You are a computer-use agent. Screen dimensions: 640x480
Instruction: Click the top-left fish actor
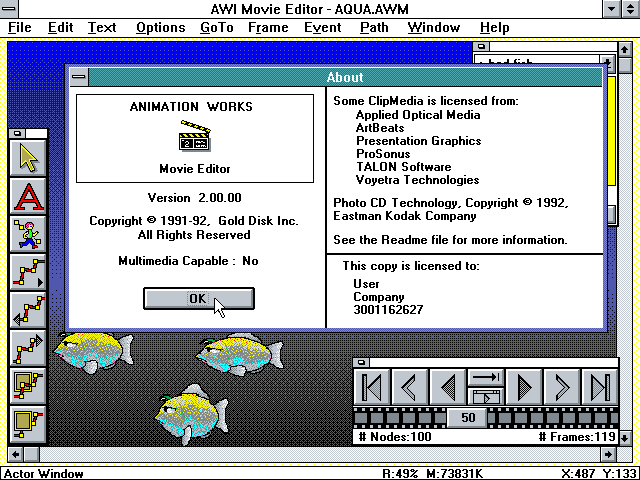[x=93, y=352]
